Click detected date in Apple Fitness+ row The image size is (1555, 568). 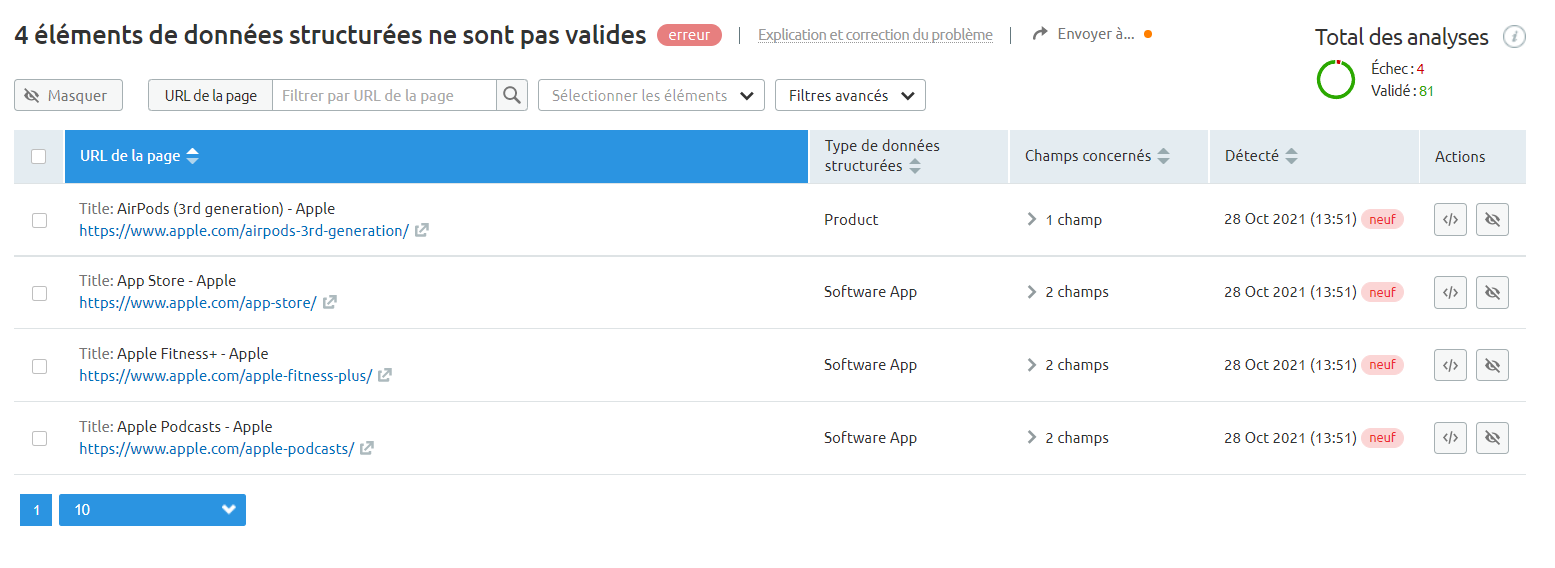pos(1290,365)
